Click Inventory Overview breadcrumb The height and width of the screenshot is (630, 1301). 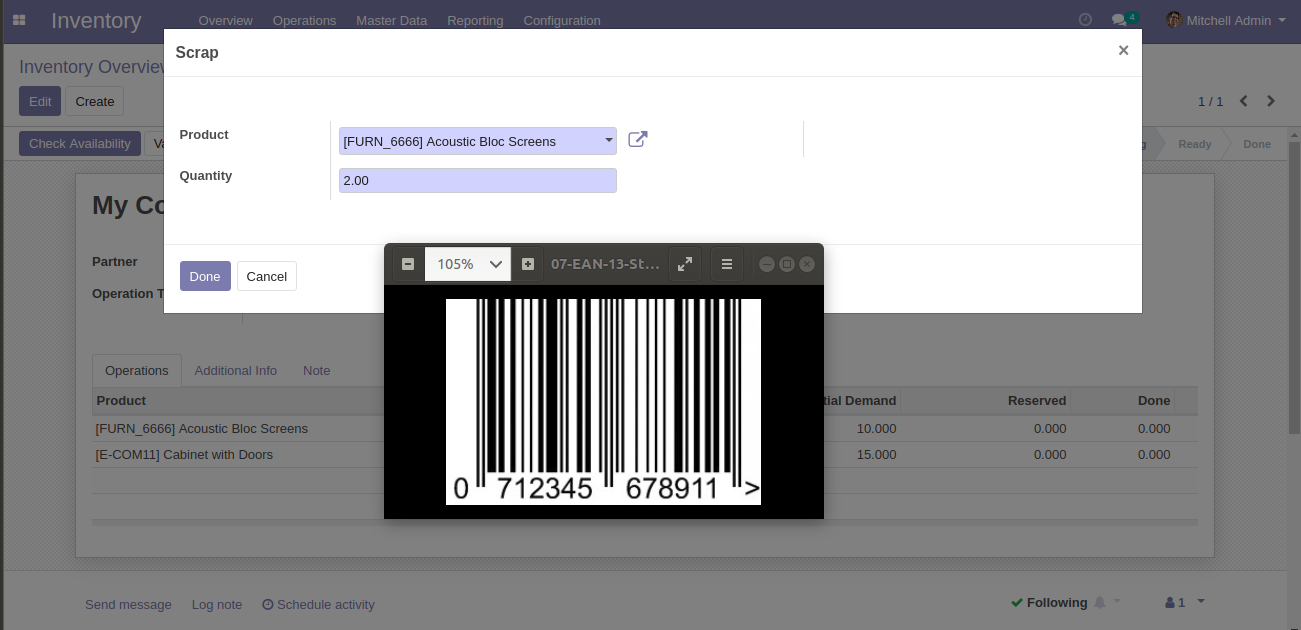[x=91, y=67]
